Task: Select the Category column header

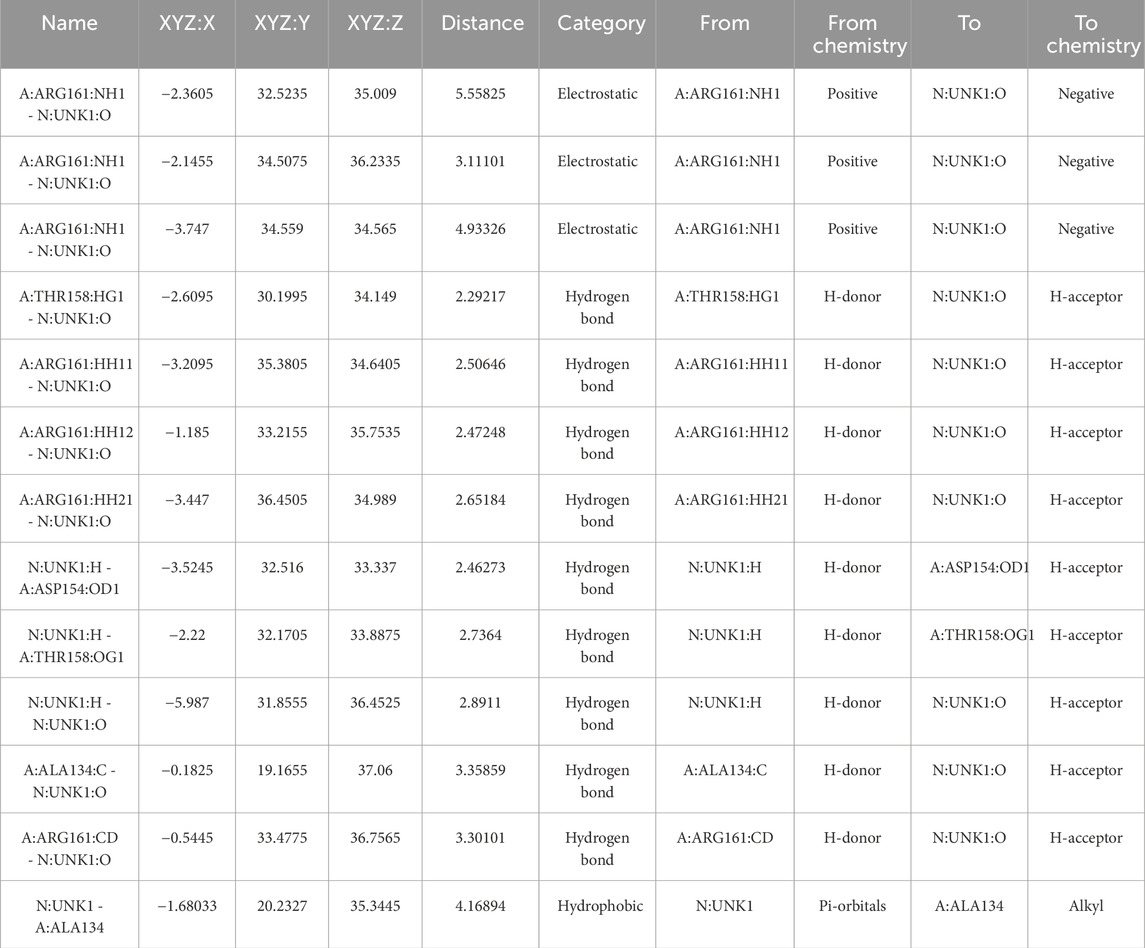Action: tap(597, 23)
